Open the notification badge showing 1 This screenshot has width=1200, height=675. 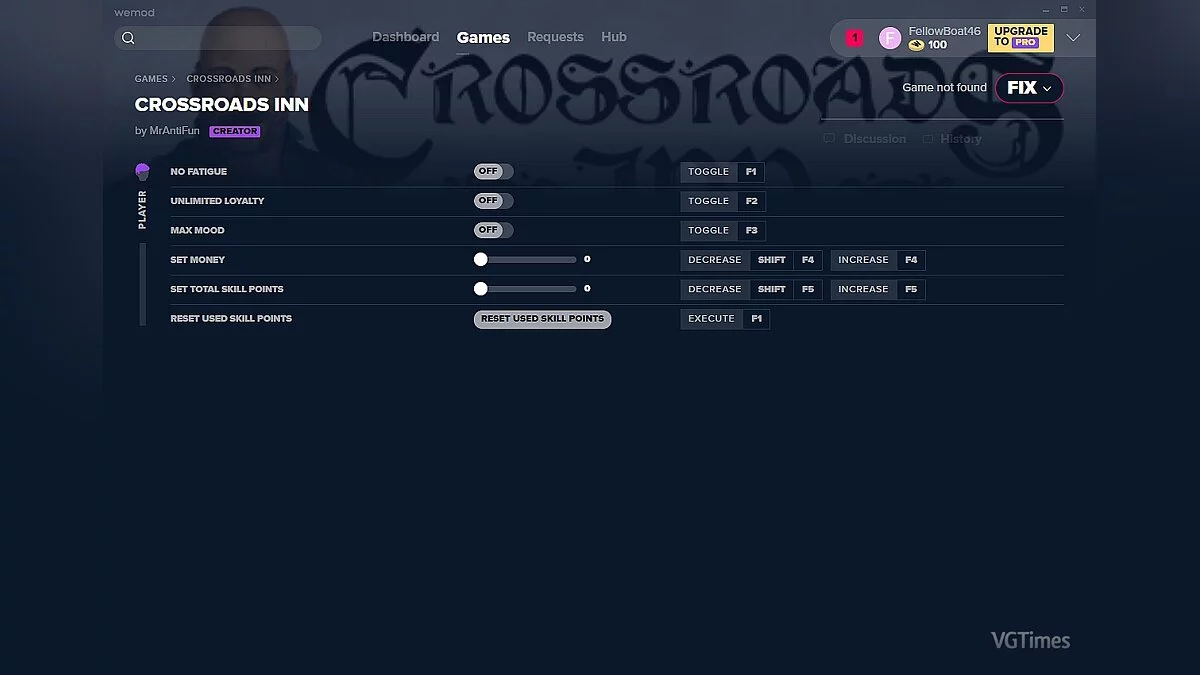853,36
